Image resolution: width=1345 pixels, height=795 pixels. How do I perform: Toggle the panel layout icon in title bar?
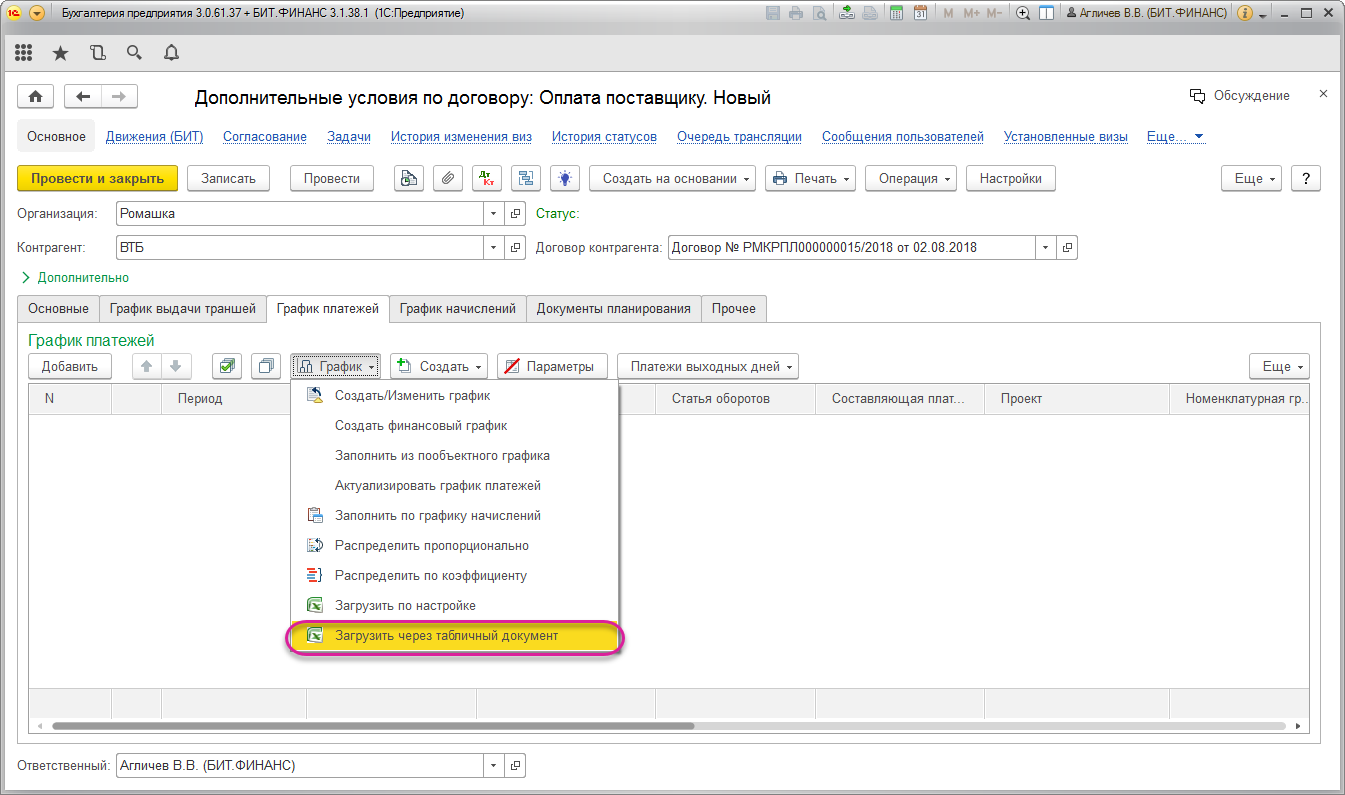[1046, 13]
